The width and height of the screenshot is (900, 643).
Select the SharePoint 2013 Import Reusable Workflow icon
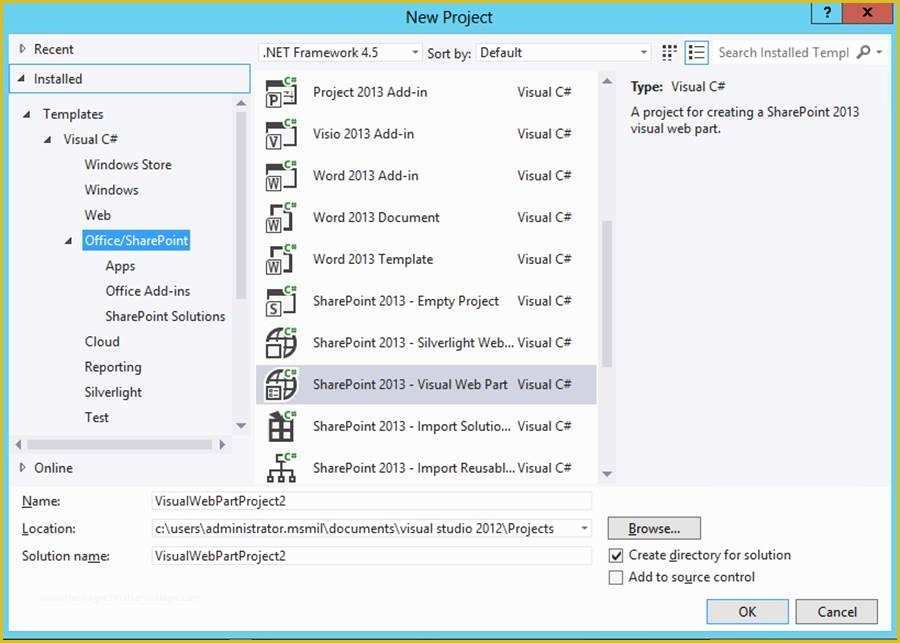281,468
